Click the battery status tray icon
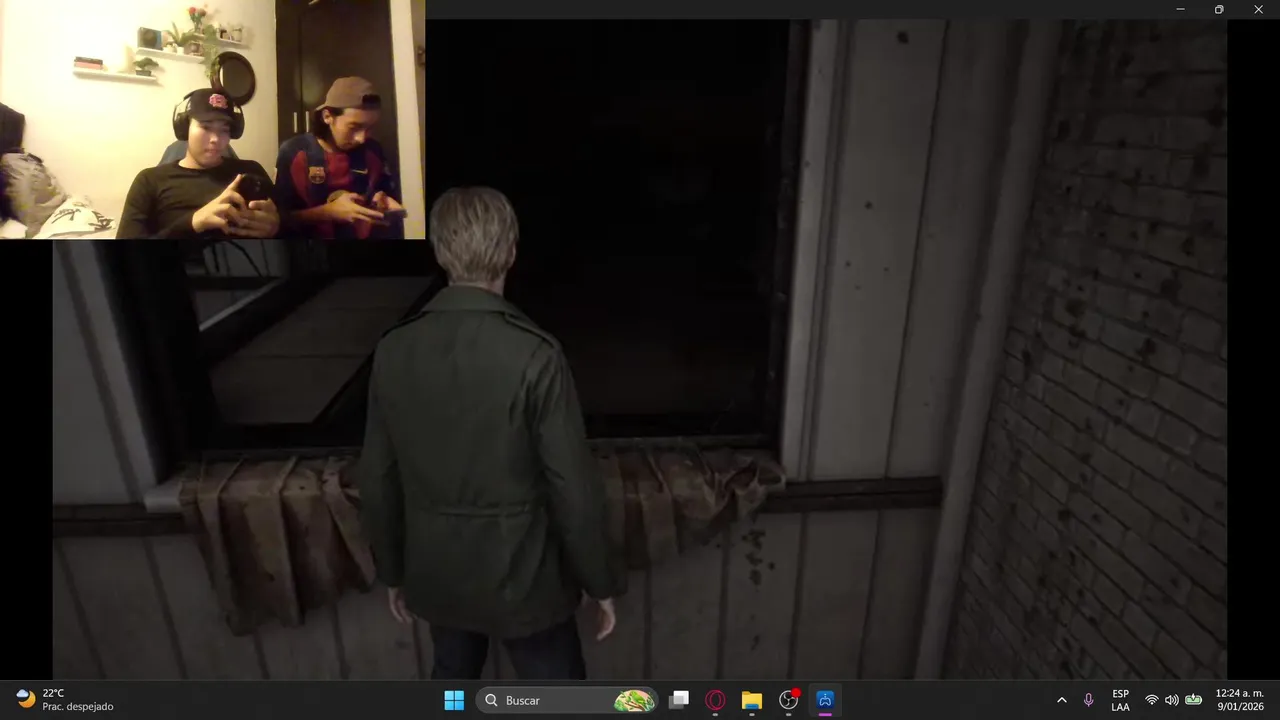The width and height of the screenshot is (1280, 720). point(1193,700)
